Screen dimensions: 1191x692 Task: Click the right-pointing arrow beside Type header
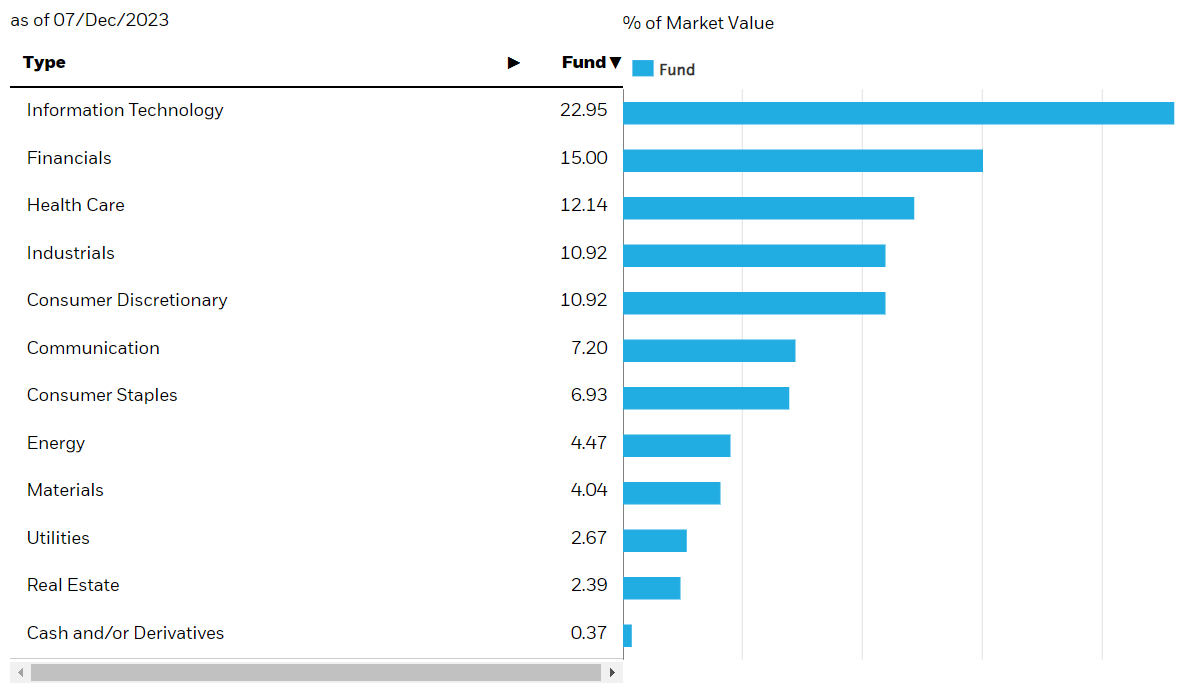pos(514,63)
